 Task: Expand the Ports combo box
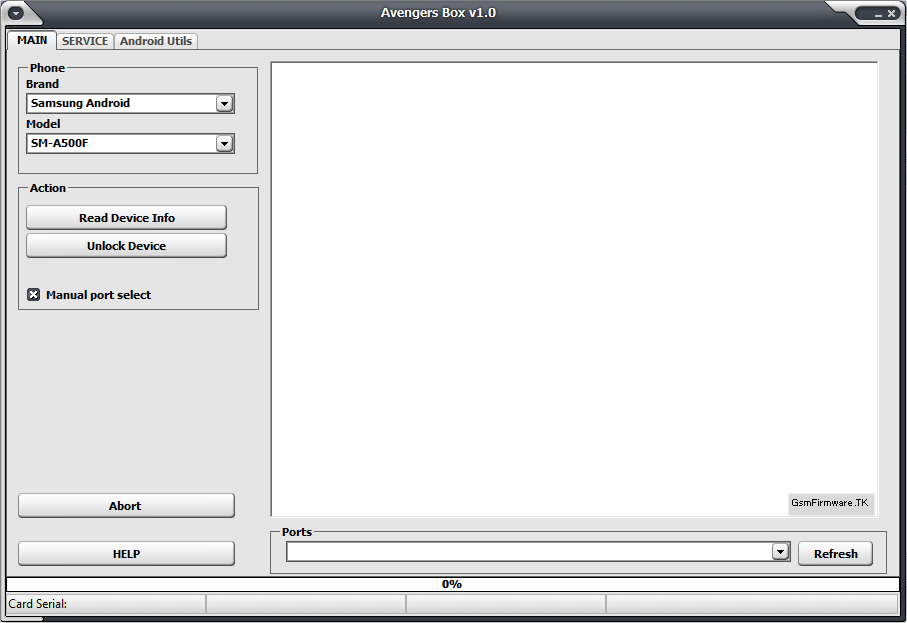click(780, 550)
